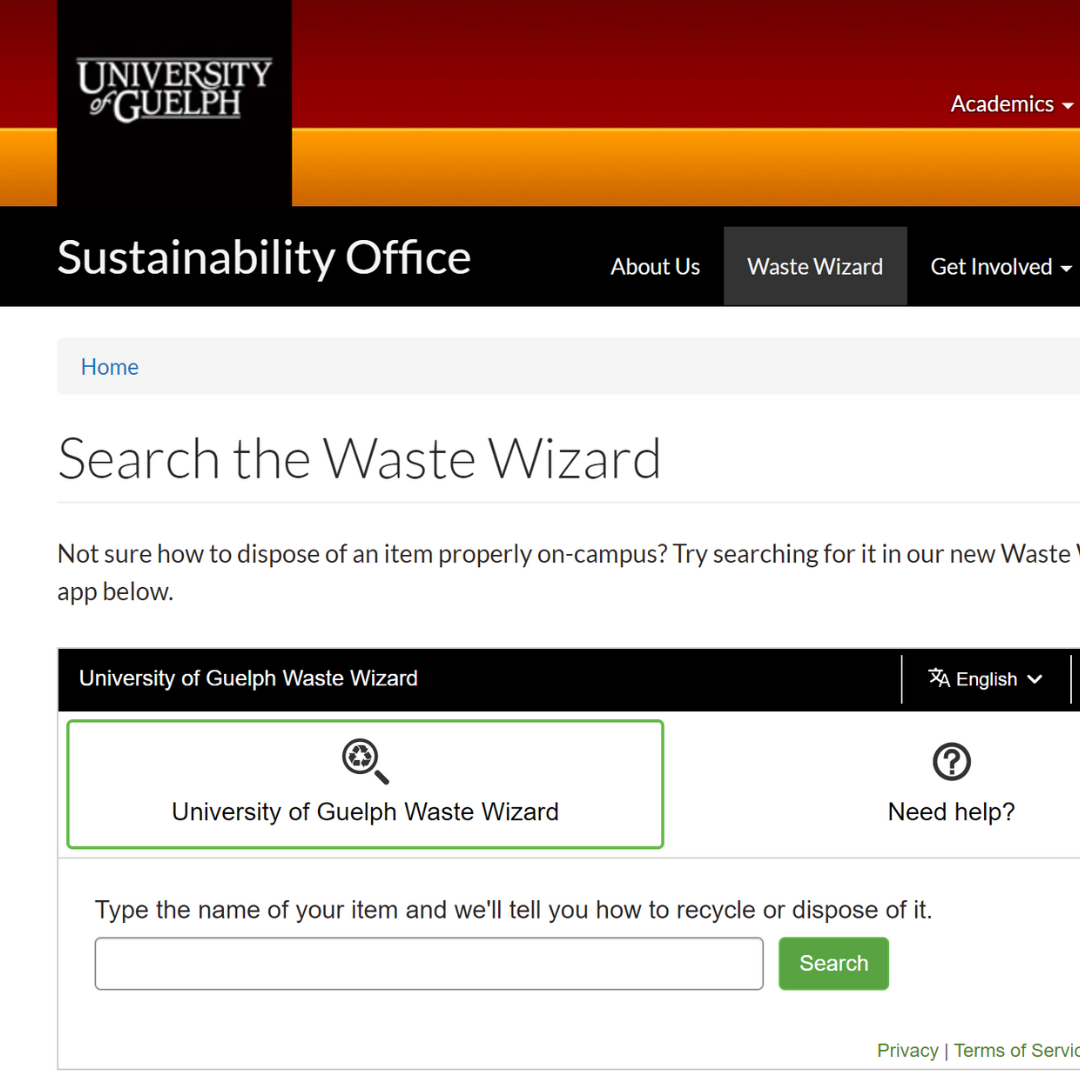This screenshot has width=1080, height=1080.
Task: Open the Academics dropdown menu
Action: [x=1011, y=104]
